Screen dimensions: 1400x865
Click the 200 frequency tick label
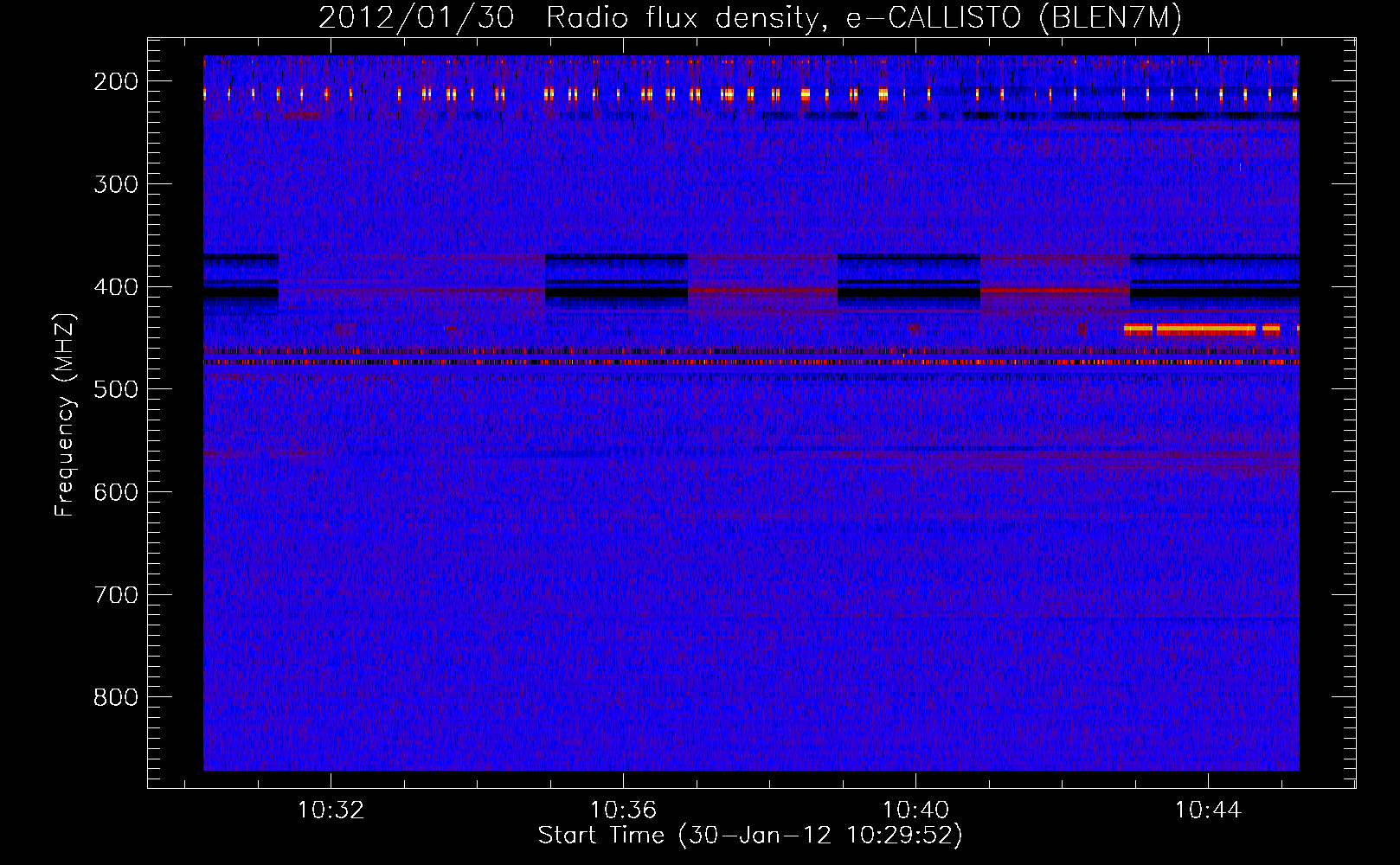coord(116,81)
